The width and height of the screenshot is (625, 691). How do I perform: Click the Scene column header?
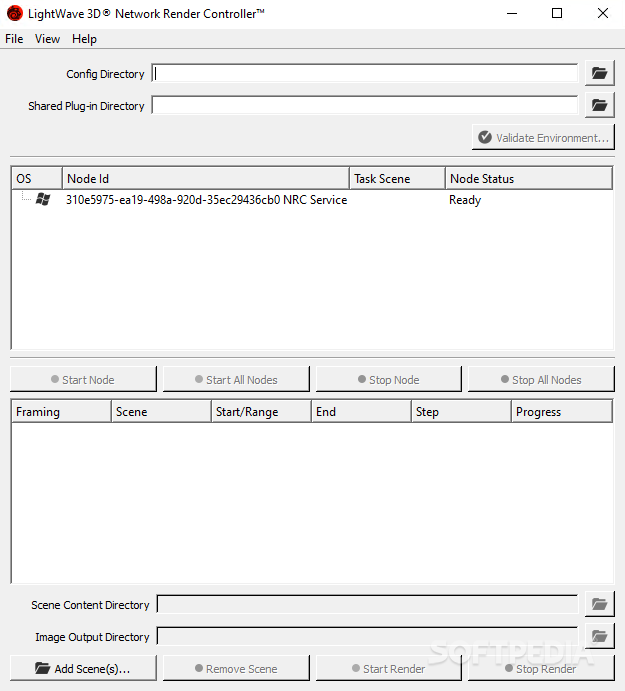(x=161, y=411)
